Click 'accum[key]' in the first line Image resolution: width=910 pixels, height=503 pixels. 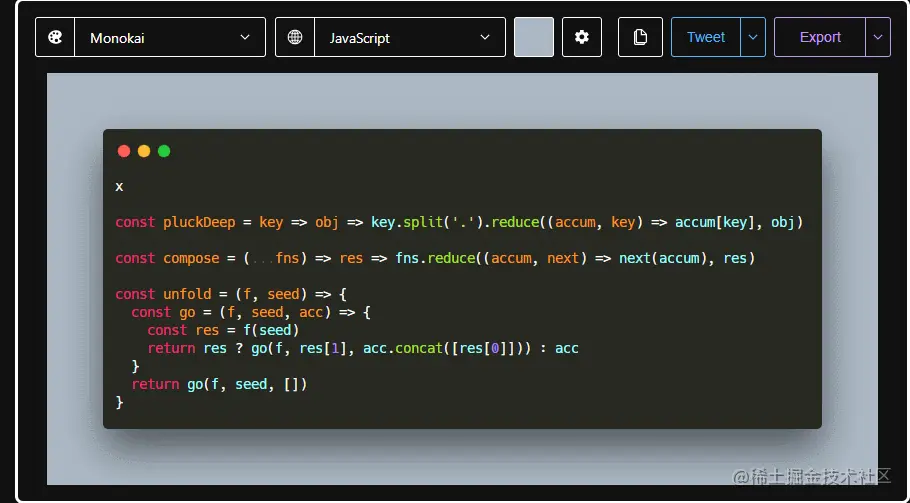point(715,222)
